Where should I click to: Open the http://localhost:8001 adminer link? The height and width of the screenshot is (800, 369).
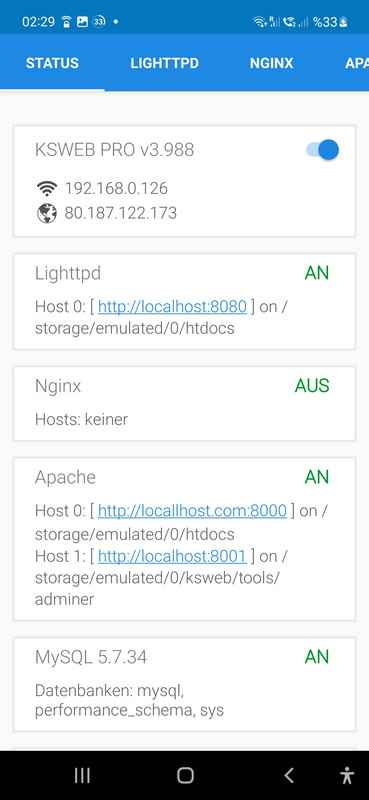(x=172, y=556)
